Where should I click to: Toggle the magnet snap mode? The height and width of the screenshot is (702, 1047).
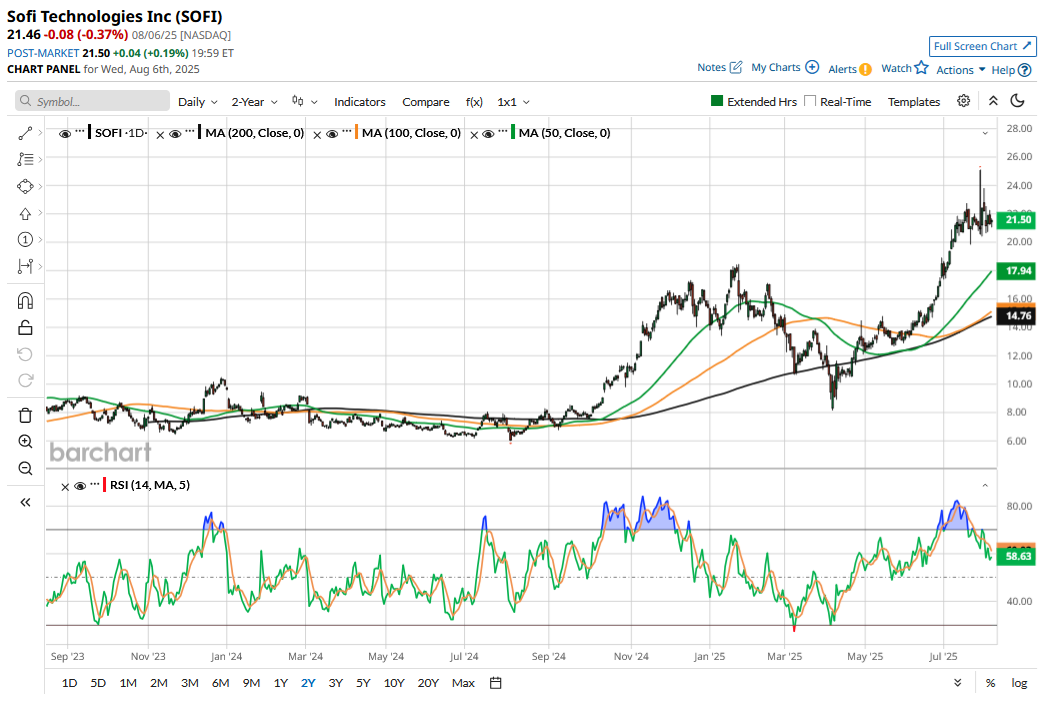click(25, 301)
